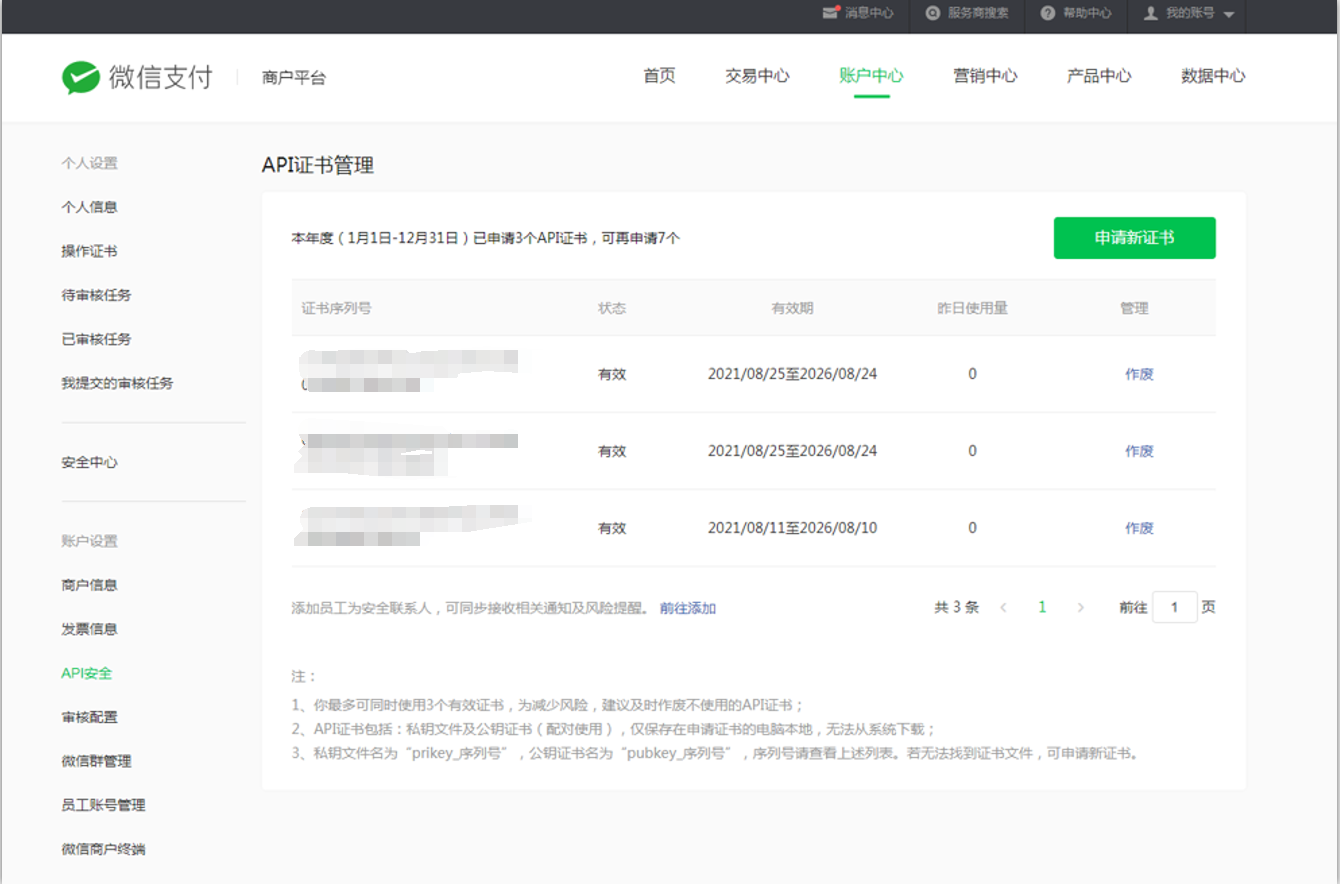Click the 个人设置 sidebar section heading
The height and width of the screenshot is (884, 1340).
click(89, 163)
